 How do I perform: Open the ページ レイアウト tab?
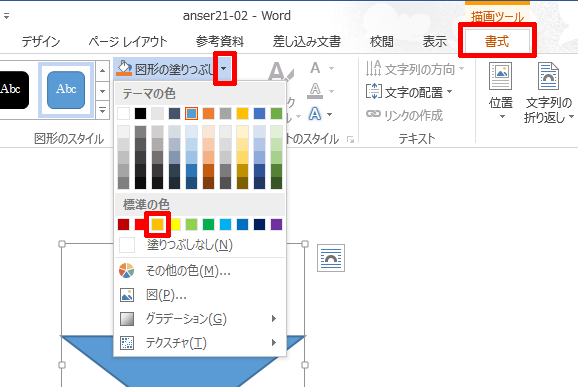pos(128,41)
